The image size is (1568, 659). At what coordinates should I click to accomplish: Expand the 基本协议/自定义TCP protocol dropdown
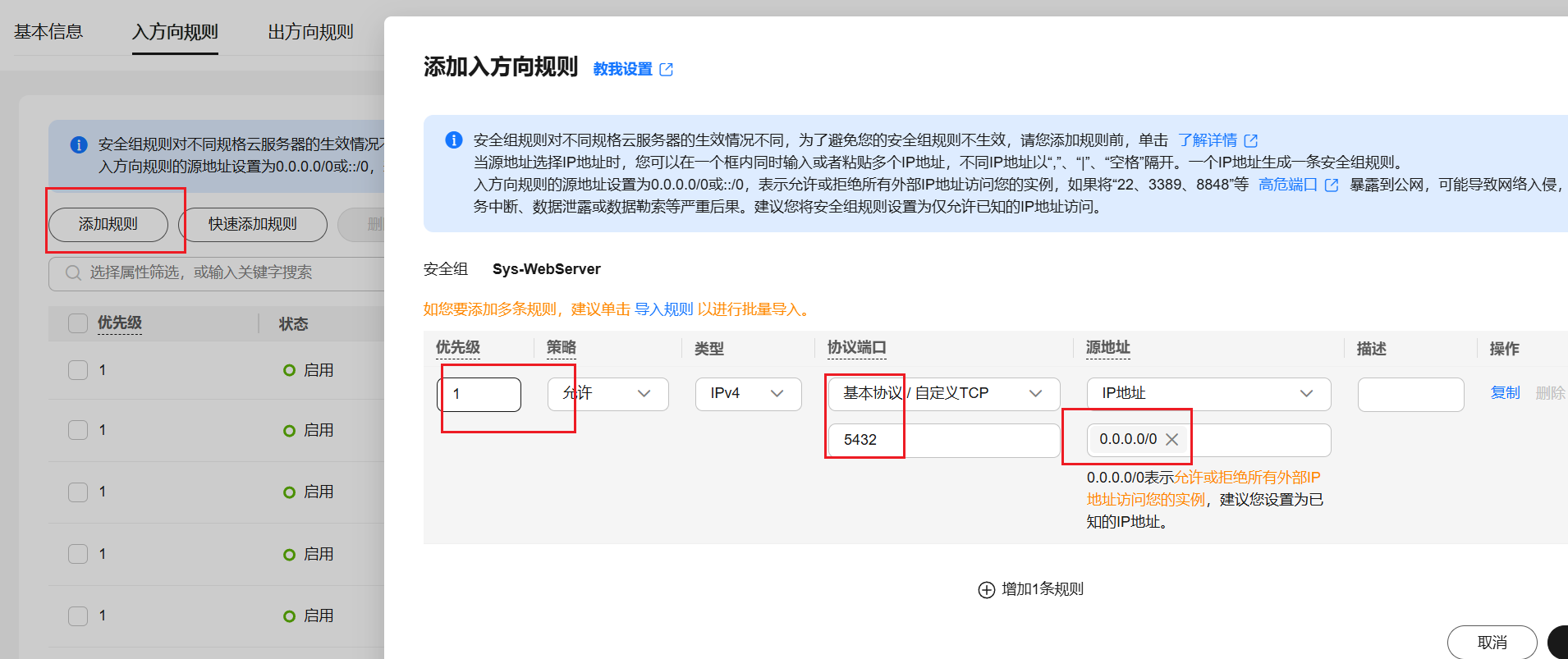[943, 394]
